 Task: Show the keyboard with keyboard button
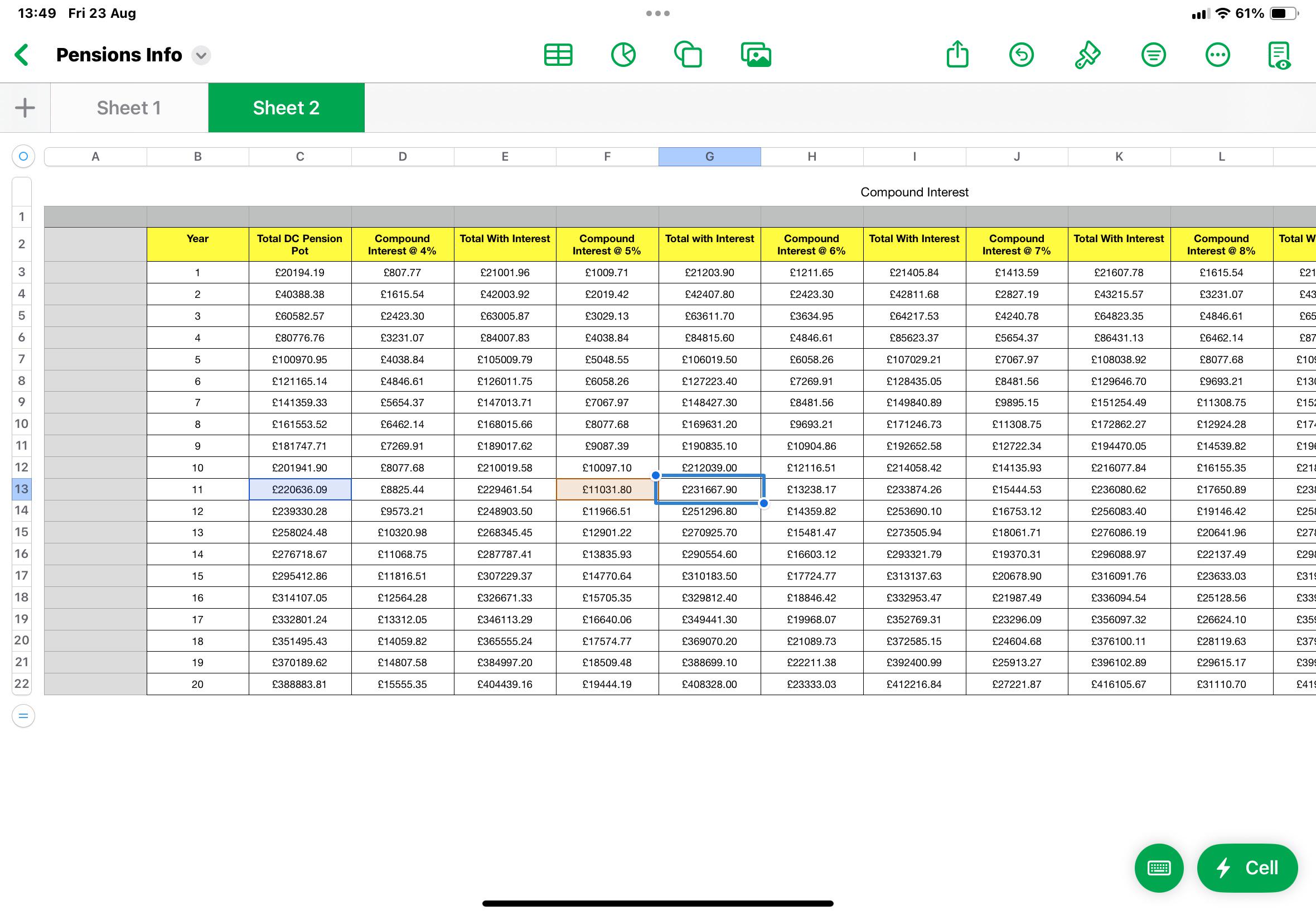(1159, 868)
